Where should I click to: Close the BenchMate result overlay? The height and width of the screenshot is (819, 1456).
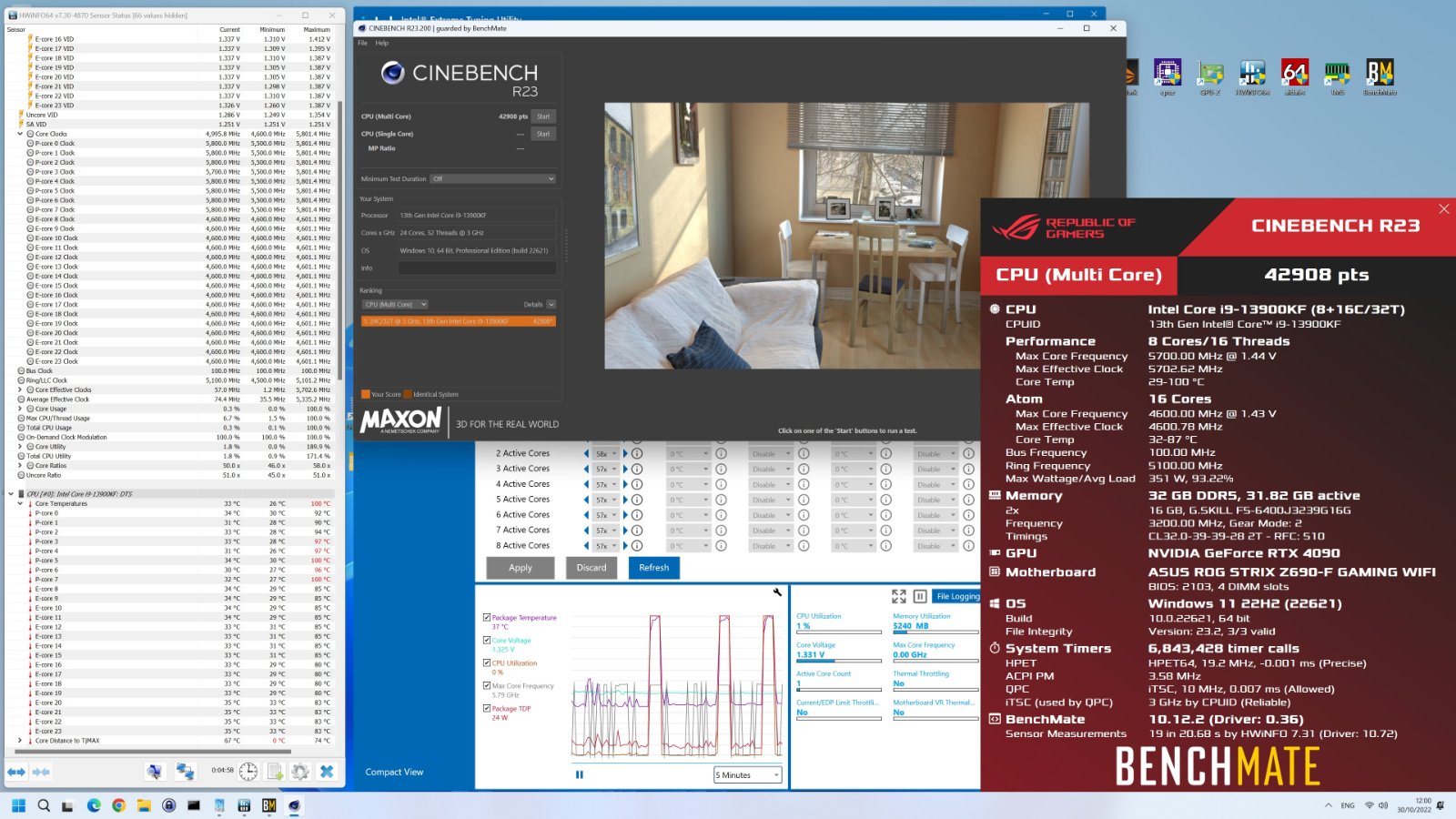pyautogui.click(x=1444, y=209)
